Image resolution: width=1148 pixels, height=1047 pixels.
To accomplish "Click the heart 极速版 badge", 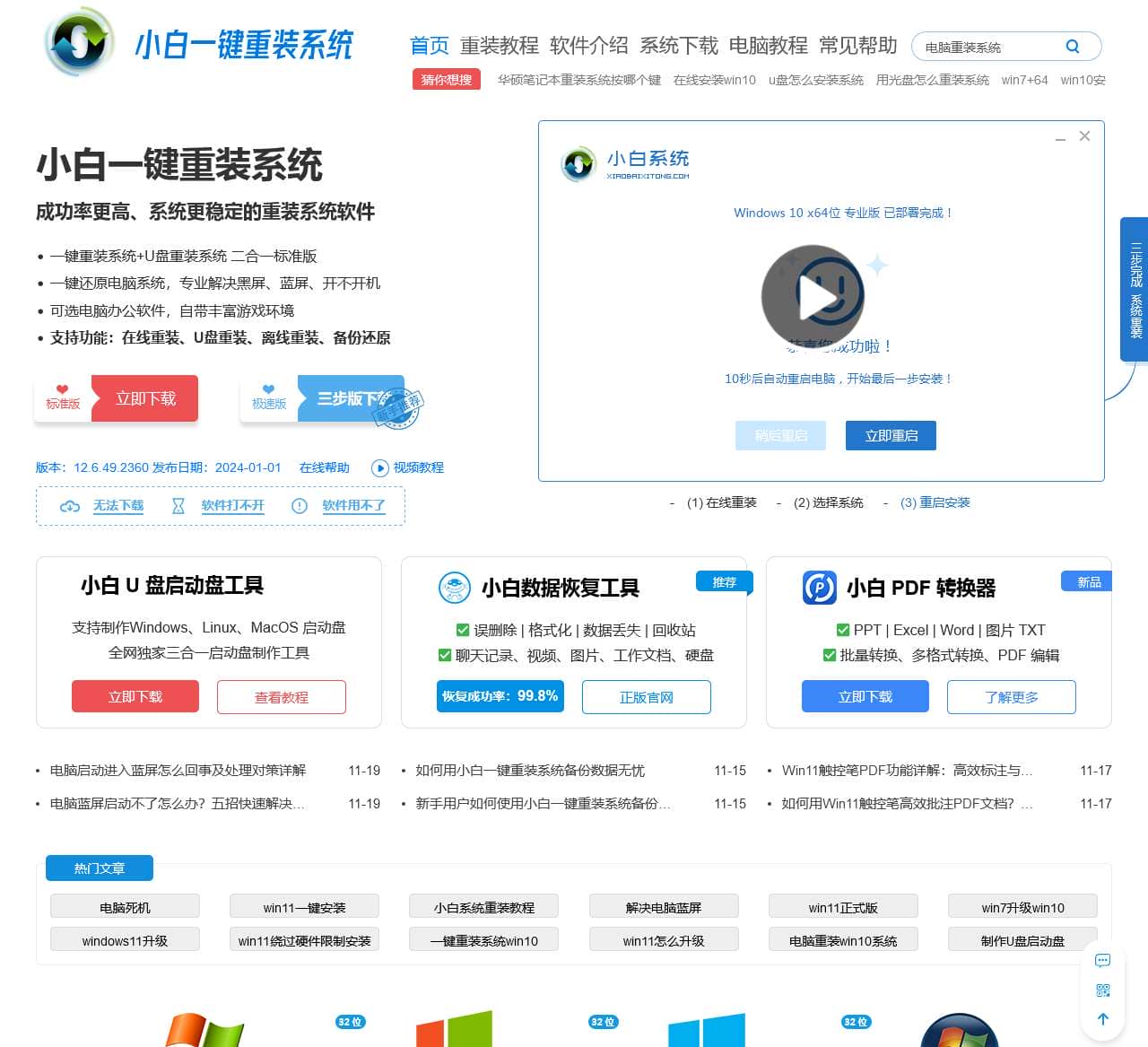I will point(269,398).
